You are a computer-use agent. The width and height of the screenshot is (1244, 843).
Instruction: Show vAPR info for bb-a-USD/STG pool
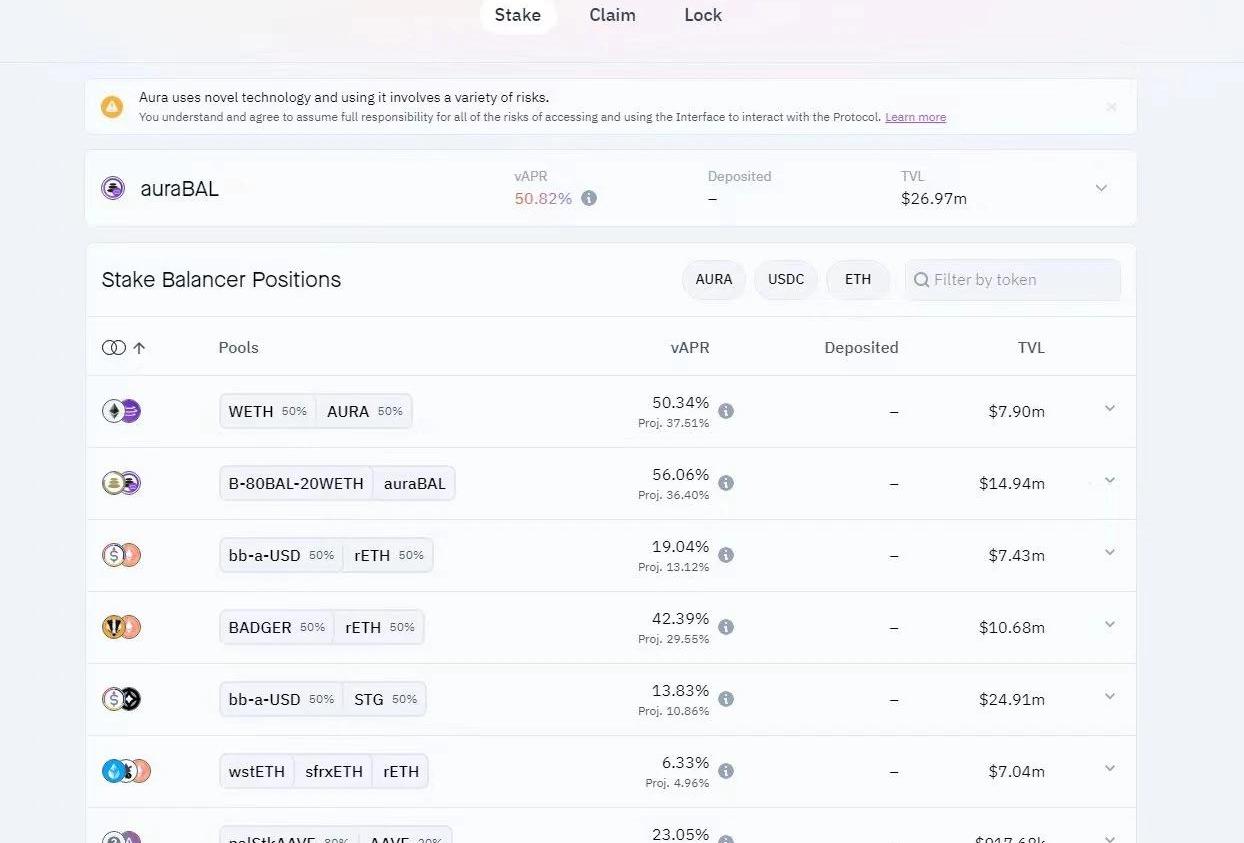pyautogui.click(x=726, y=699)
